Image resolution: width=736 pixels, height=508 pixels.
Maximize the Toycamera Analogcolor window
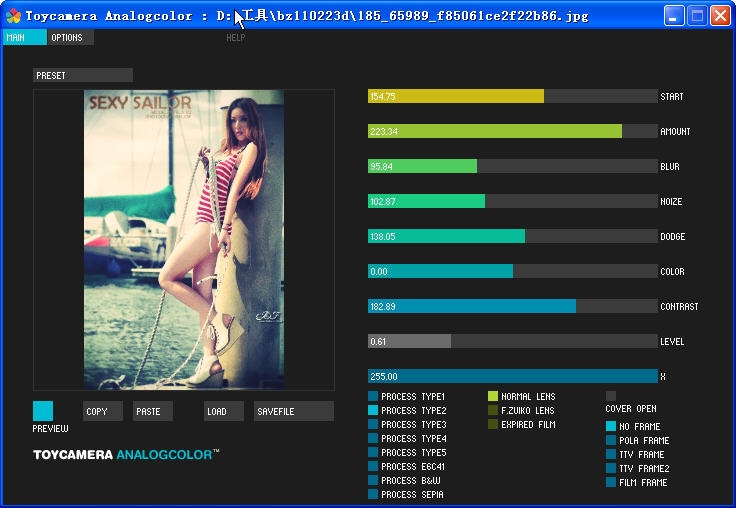[x=697, y=16]
